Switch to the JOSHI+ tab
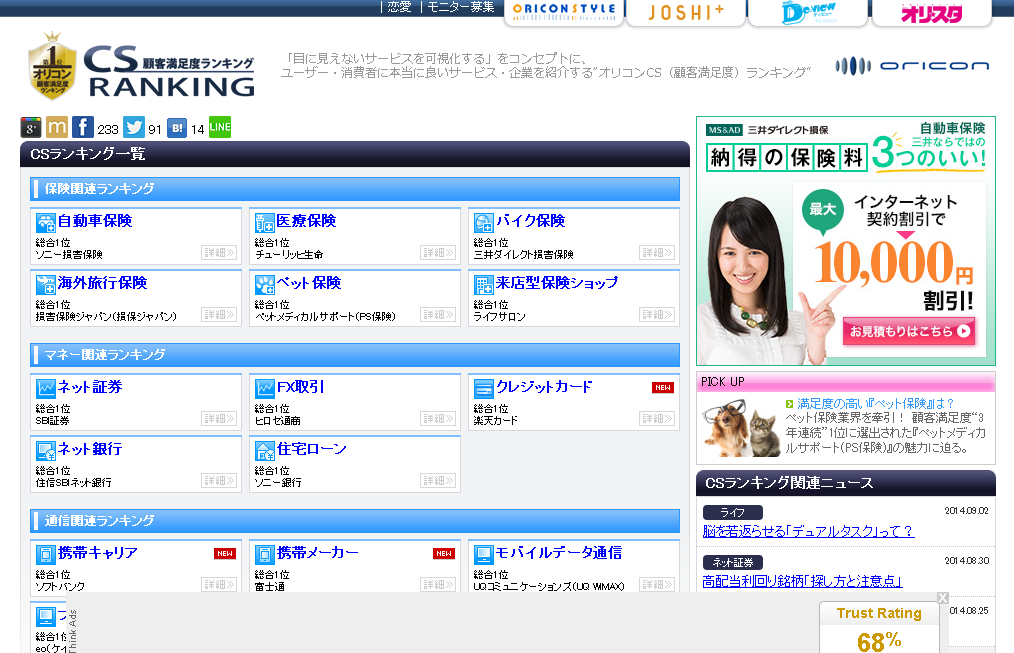Image resolution: width=1014 pixels, height=653 pixels. 686,12
